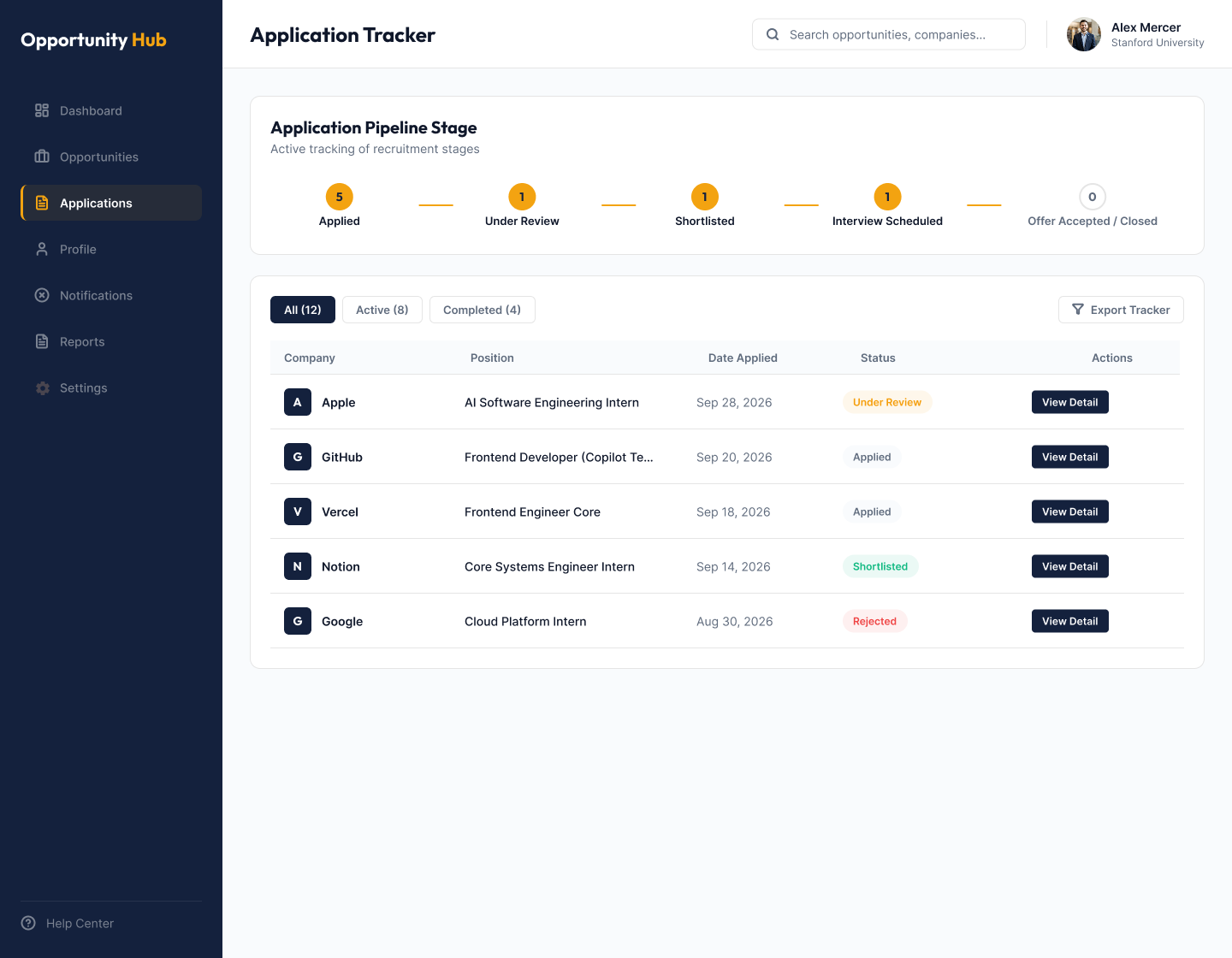Select the Applied stage circle showing 5
1232x958 pixels.
tap(340, 197)
